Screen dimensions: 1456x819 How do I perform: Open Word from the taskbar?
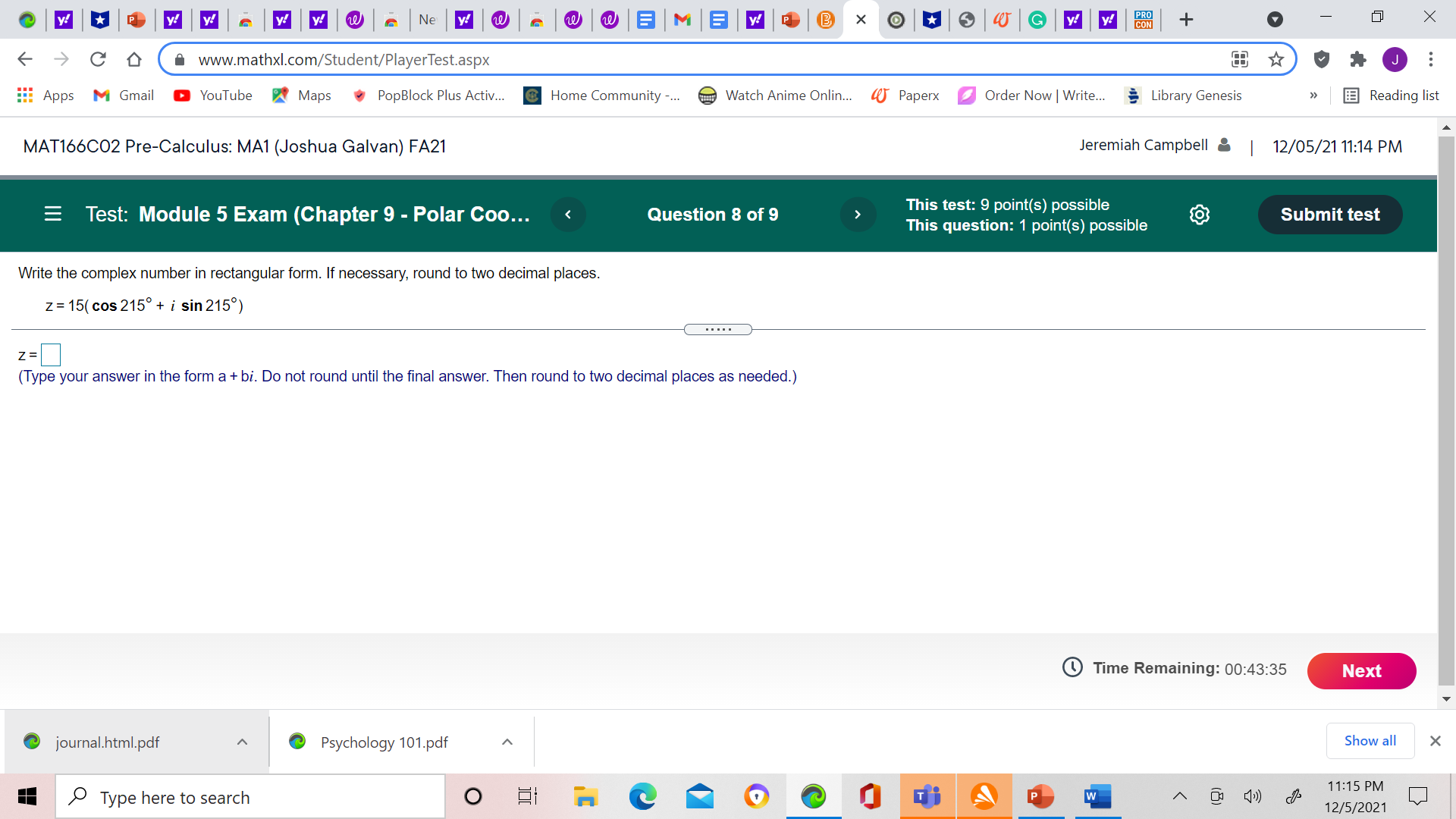(x=1097, y=796)
